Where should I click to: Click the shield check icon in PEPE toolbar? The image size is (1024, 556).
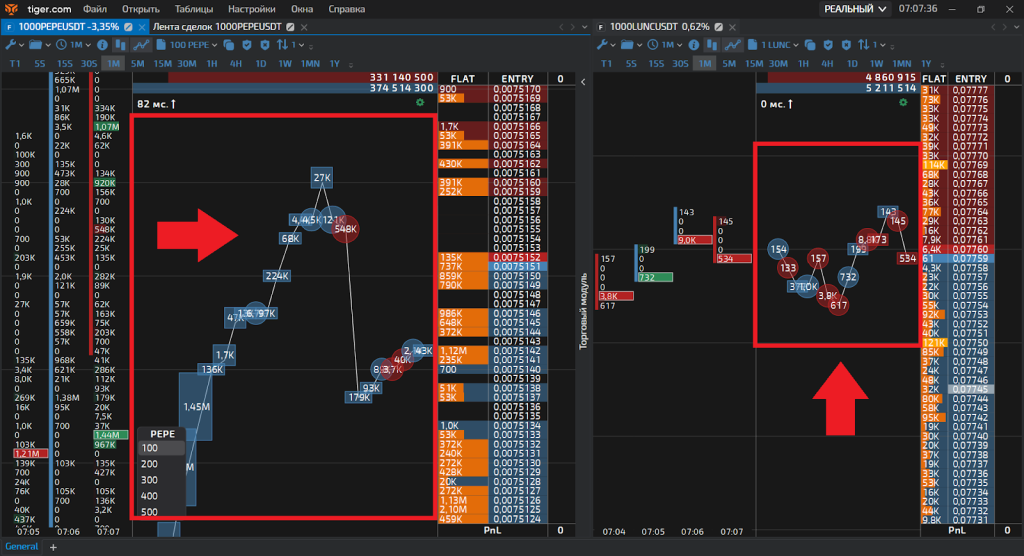tap(246, 45)
